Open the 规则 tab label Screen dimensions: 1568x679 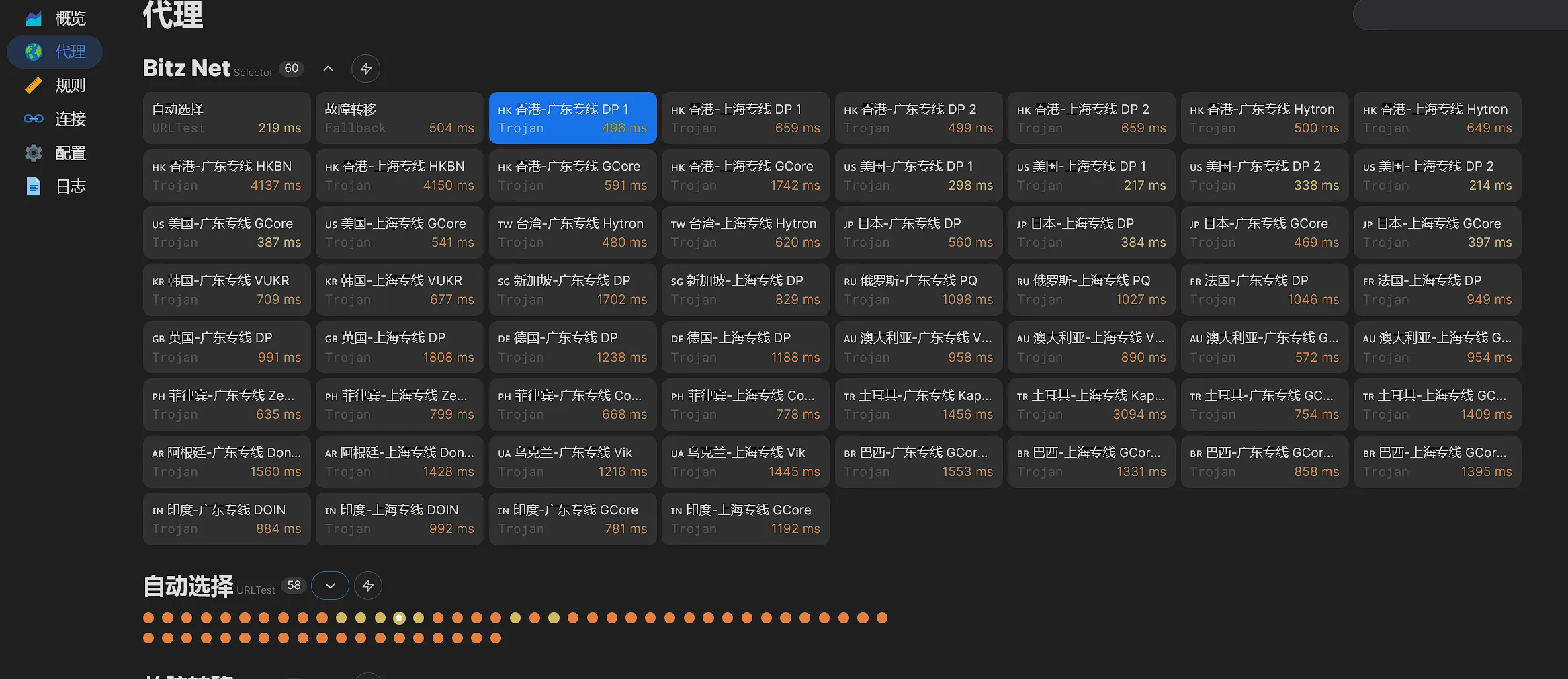point(71,85)
